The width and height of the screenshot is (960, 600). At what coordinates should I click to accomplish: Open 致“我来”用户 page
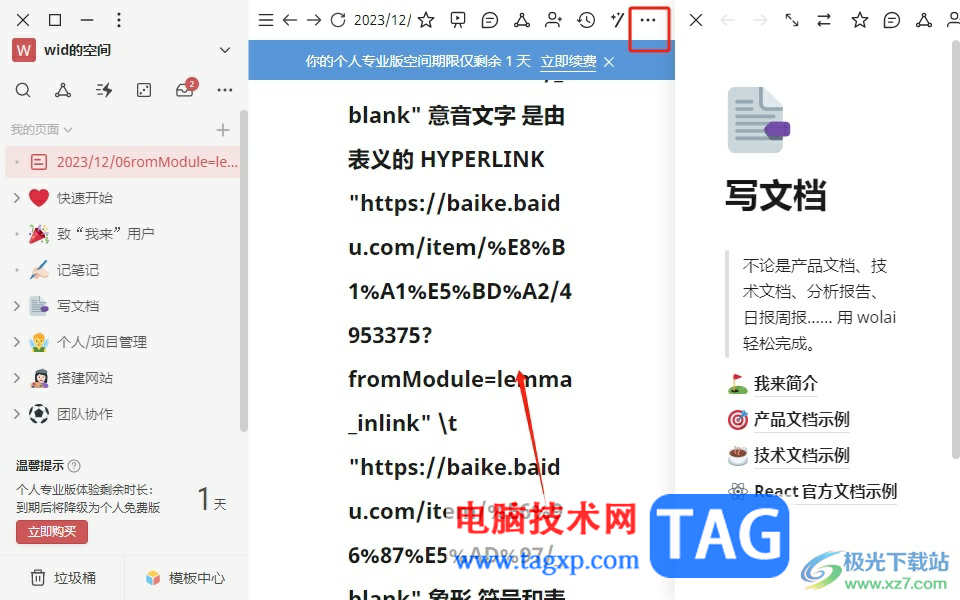click(x=105, y=234)
